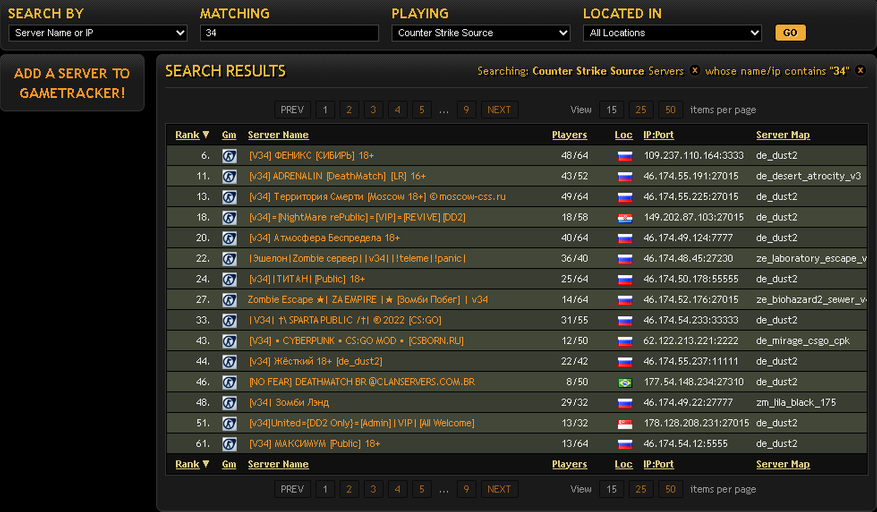Open NightMare rePublic server link
The height and width of the screenshot is (512, 877).
357,217
